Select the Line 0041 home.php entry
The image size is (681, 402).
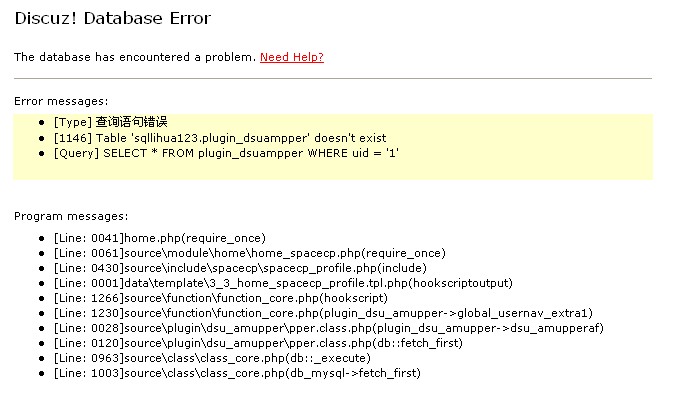159,238
